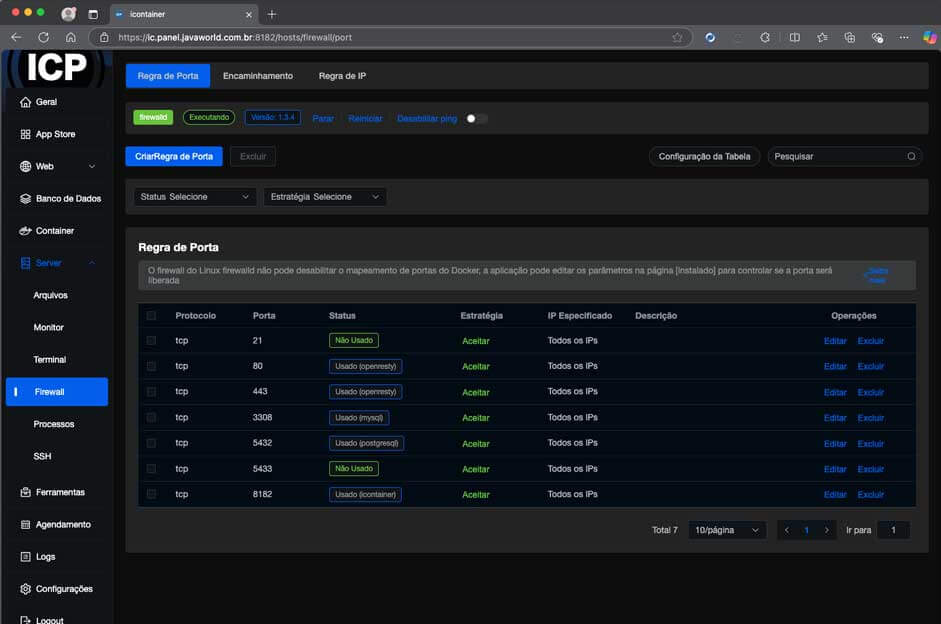
Task: Click the Geral home icon in sidebar
Action: coord(26,102)
